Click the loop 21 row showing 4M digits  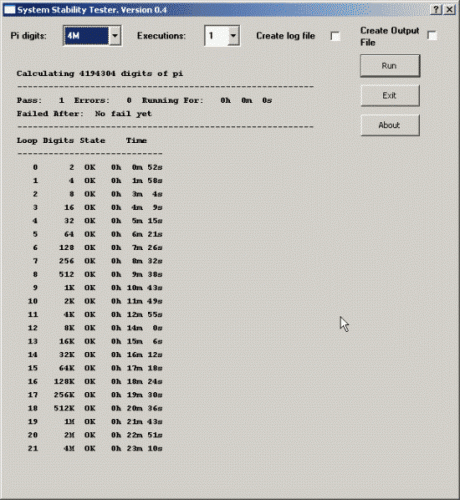pyautogui.click(x=95, y=448)
